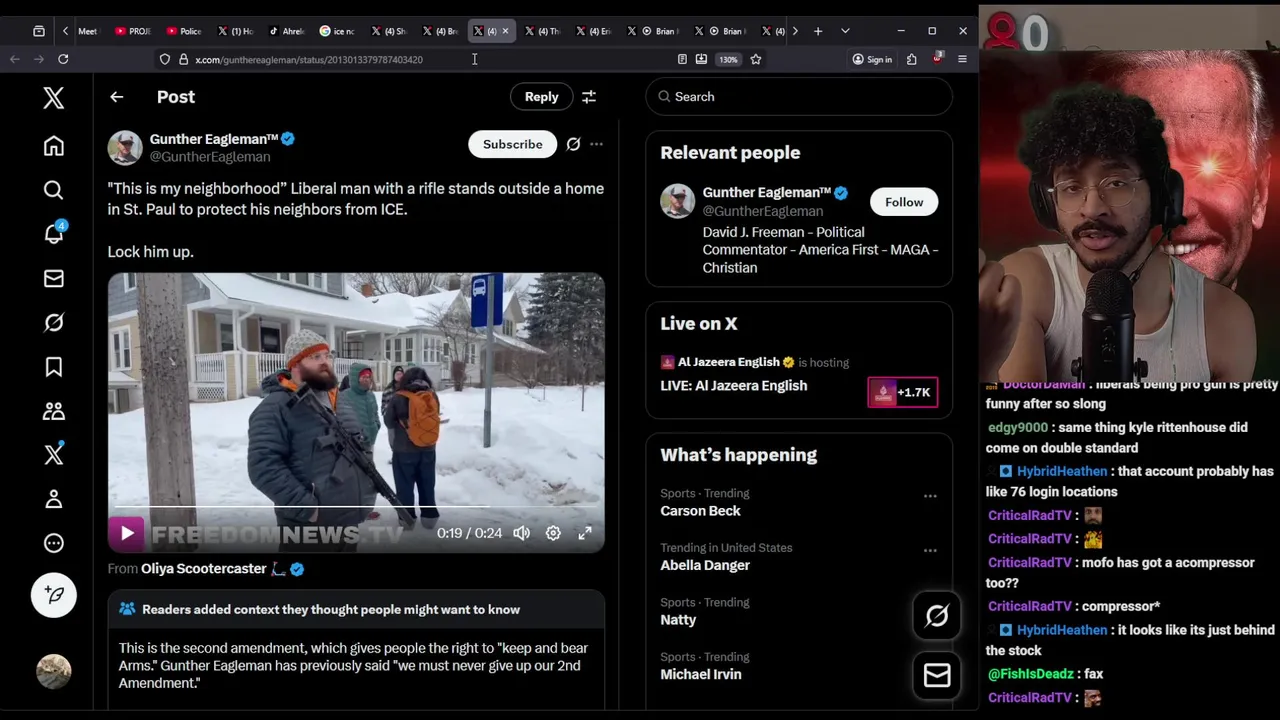The image size is (1280, 720).
Task: Open a new browser tab
Action: point(818,31)
